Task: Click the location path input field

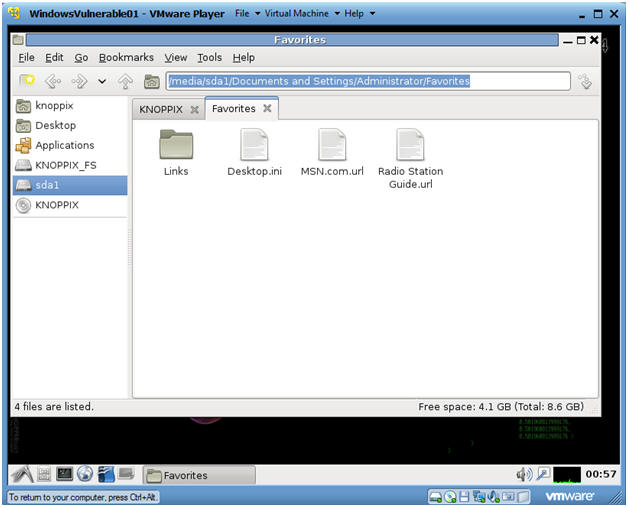Action: click(368, 81)
